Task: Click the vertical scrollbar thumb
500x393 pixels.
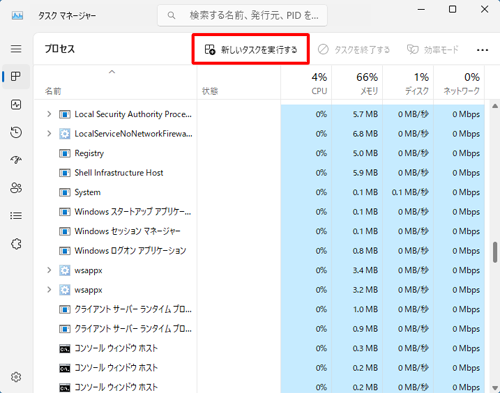Action: (x=495, y=252)
